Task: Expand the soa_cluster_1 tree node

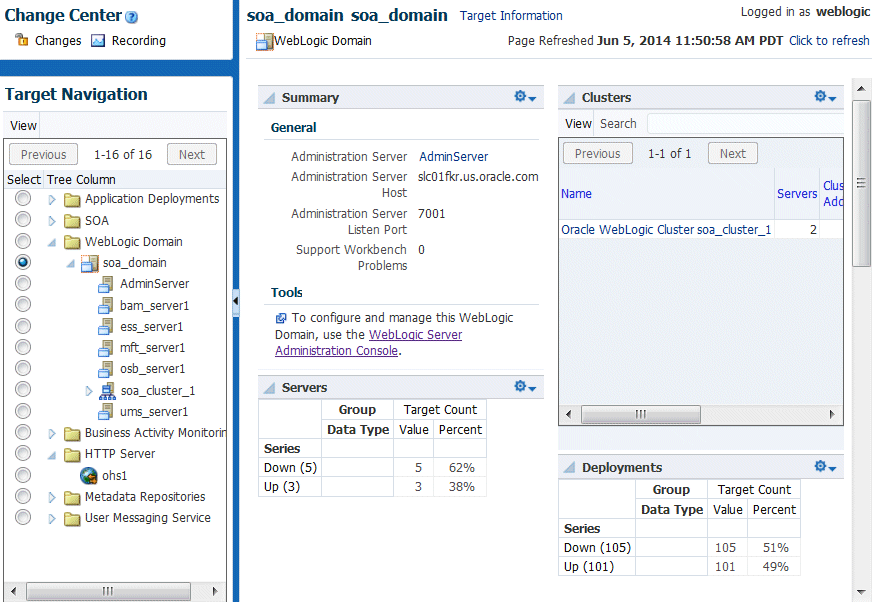Action: pos(88,391)
